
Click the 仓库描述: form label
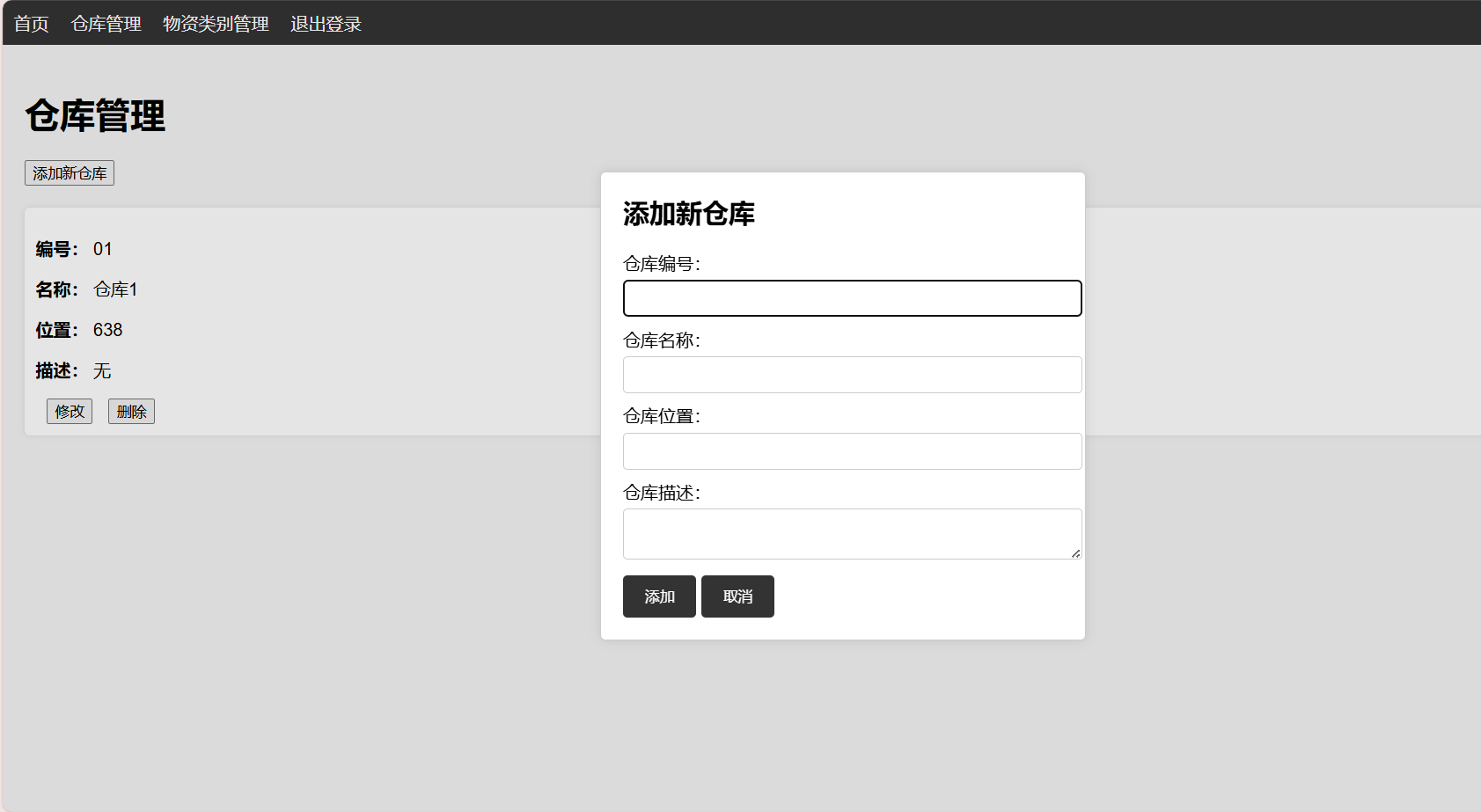662,493
